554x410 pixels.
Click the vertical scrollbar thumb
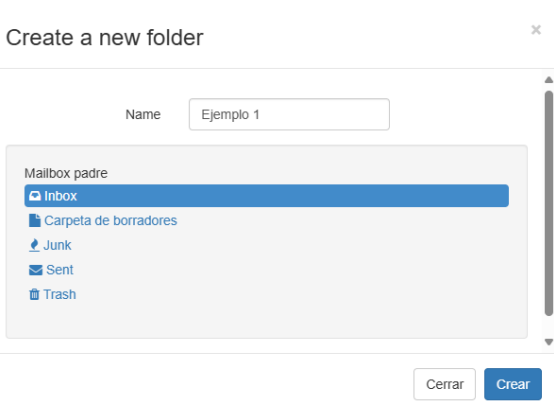point(549,203)
